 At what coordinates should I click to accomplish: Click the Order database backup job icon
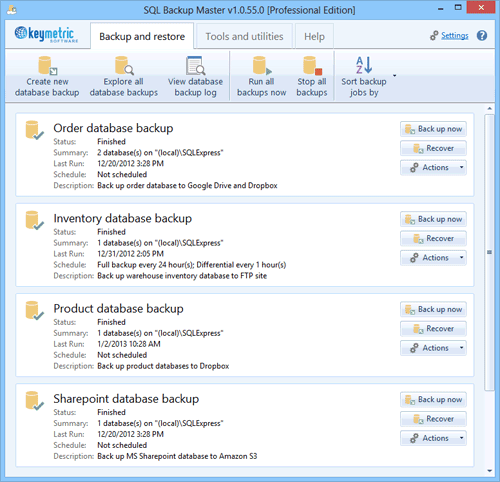coord(34,130)
